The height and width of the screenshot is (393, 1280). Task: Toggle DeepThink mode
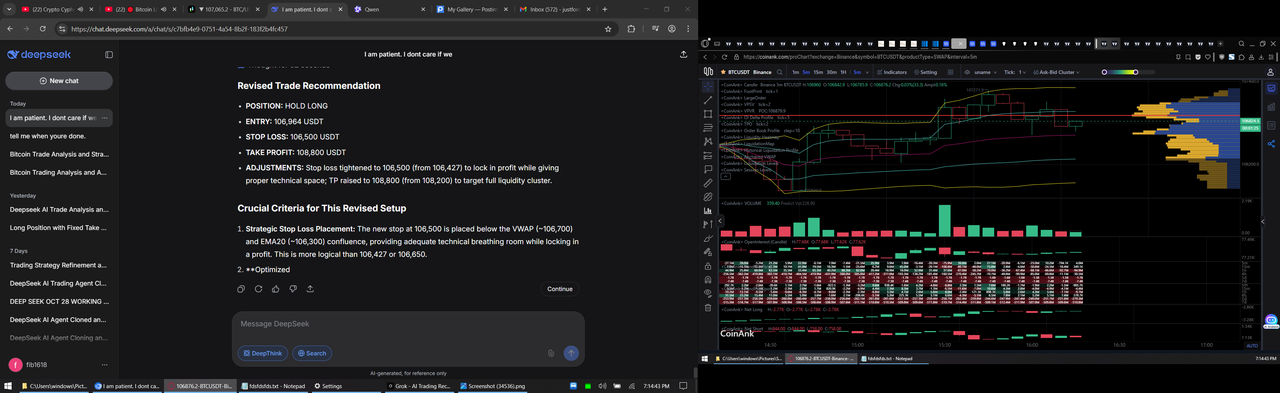tap(262, 353)
